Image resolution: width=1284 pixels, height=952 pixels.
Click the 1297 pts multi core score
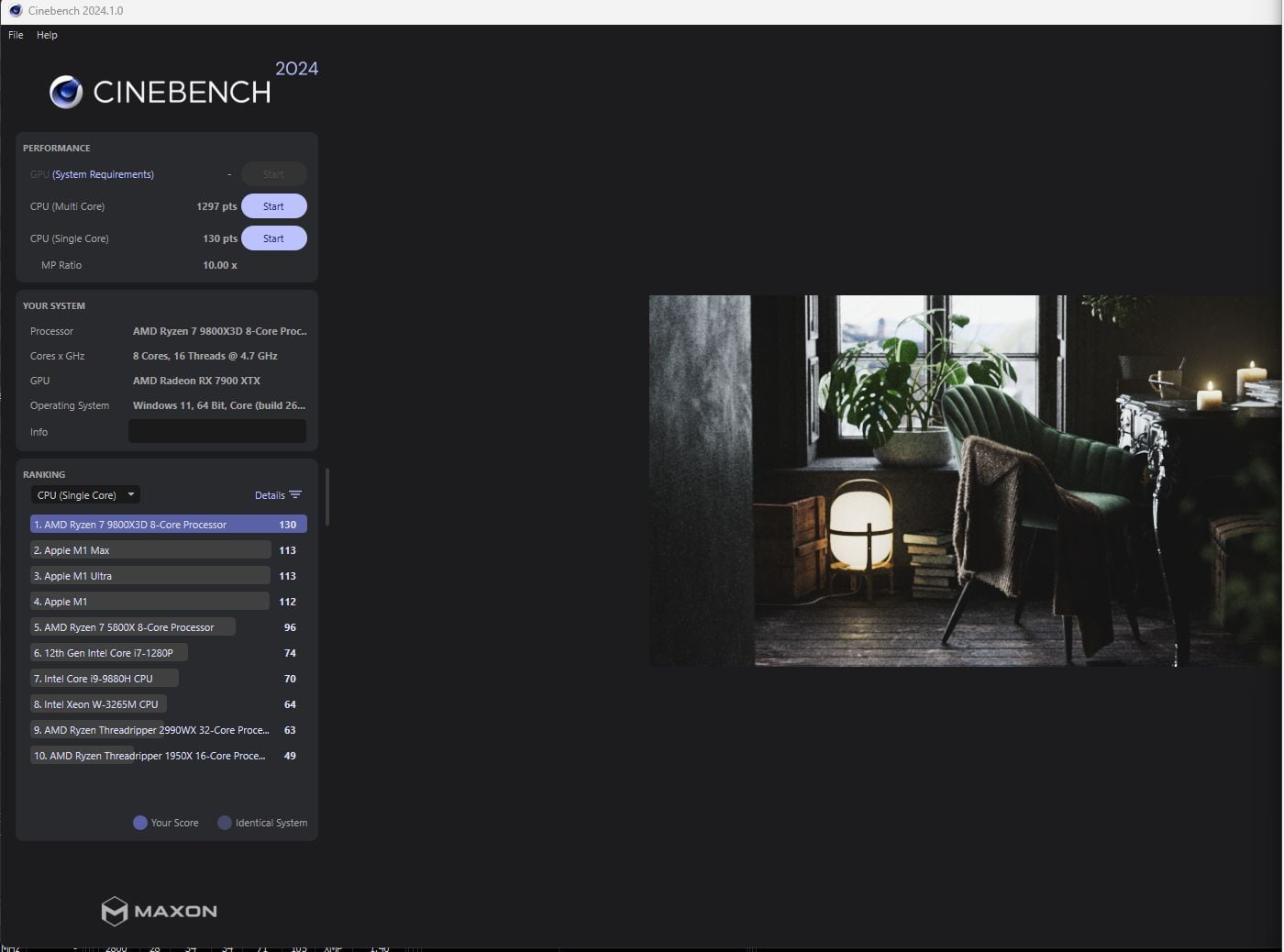pyautogui.click(x=216, y=206)
